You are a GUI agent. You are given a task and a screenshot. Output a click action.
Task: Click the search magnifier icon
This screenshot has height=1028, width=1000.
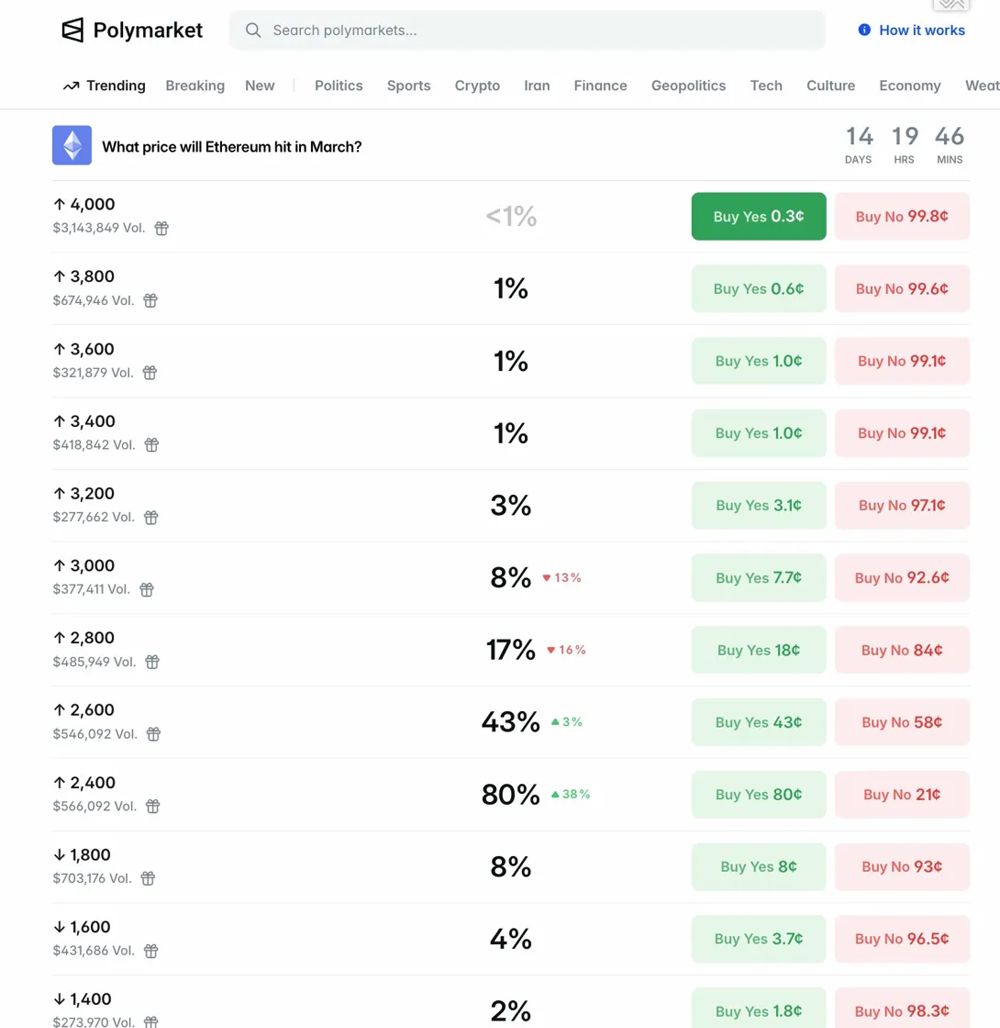[x=253, y=30]
